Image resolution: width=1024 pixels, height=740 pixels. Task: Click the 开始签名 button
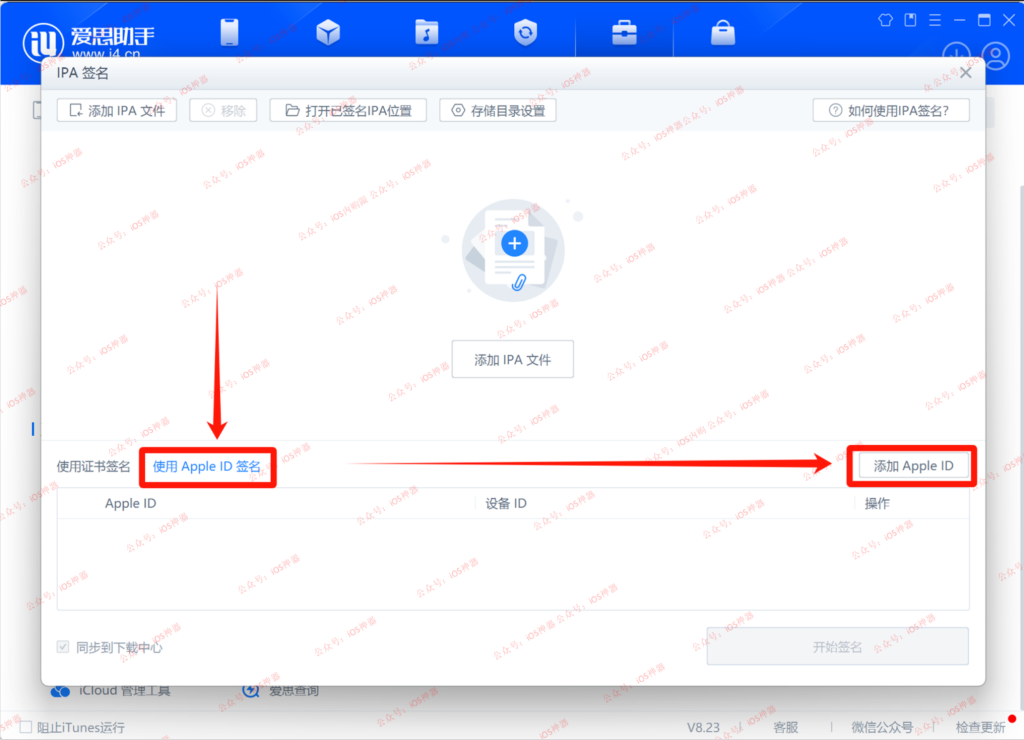[x=837, y=647]
